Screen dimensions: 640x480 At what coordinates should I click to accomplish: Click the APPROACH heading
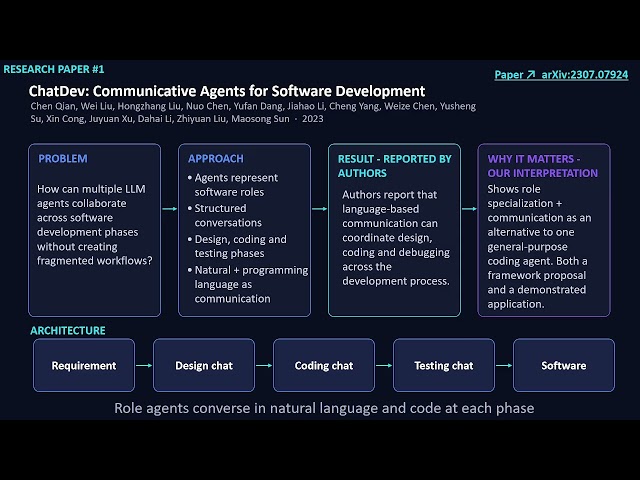coord(216,158)
